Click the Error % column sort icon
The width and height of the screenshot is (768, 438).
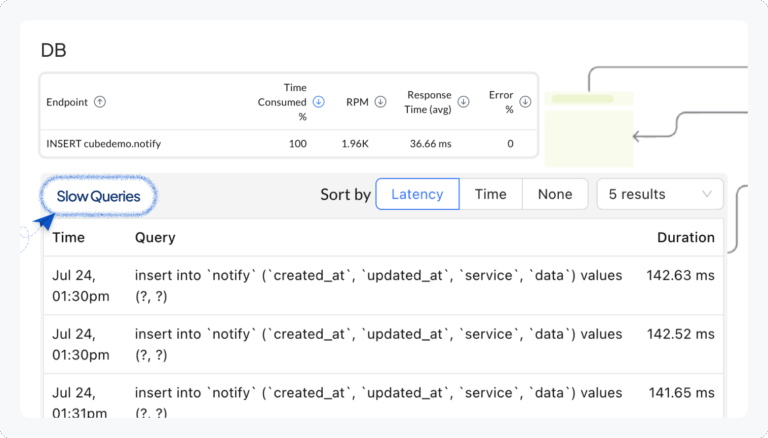click(525, 101)
